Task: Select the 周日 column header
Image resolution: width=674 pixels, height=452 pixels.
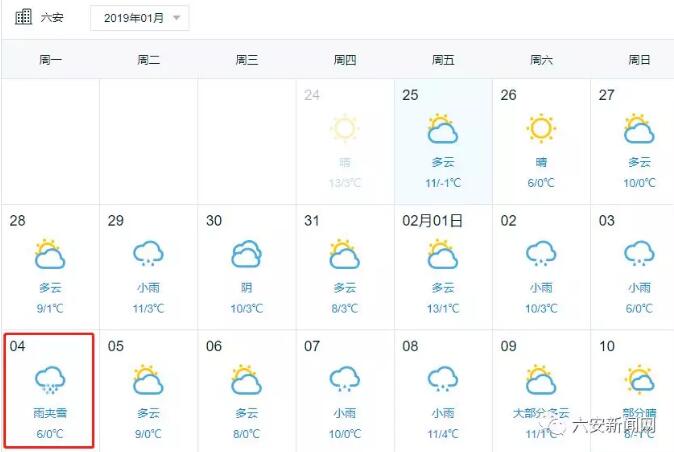Action: coord(639,60)
